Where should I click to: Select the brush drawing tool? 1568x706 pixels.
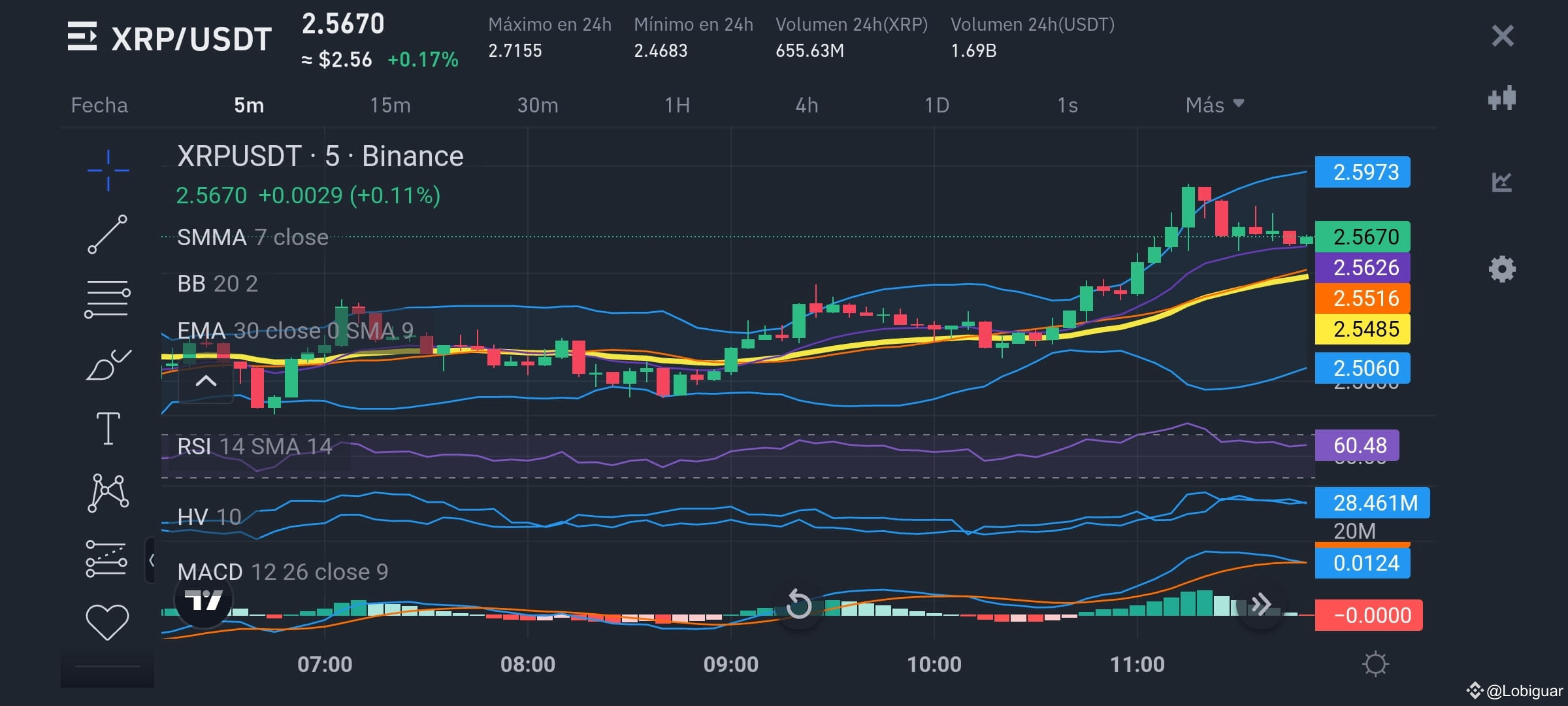(x=108, y=364)
